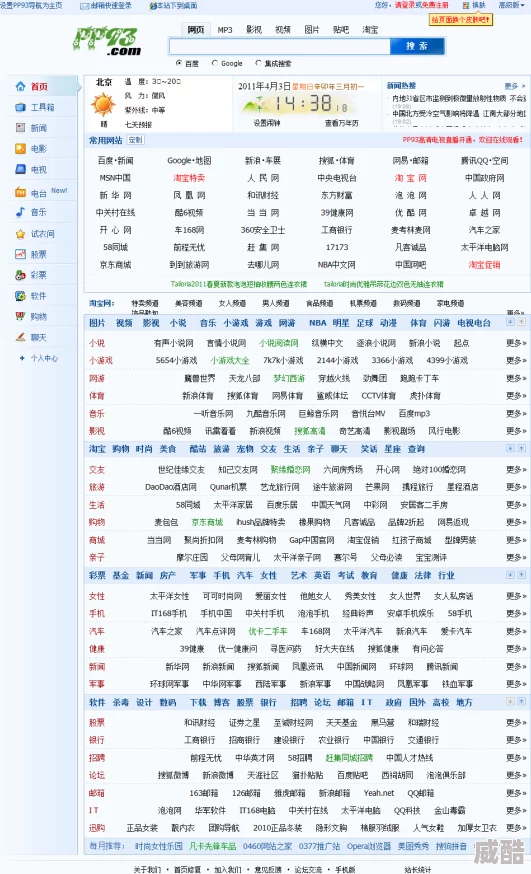Move the 图片 视频 影视 section down

(x=510, y=322)
